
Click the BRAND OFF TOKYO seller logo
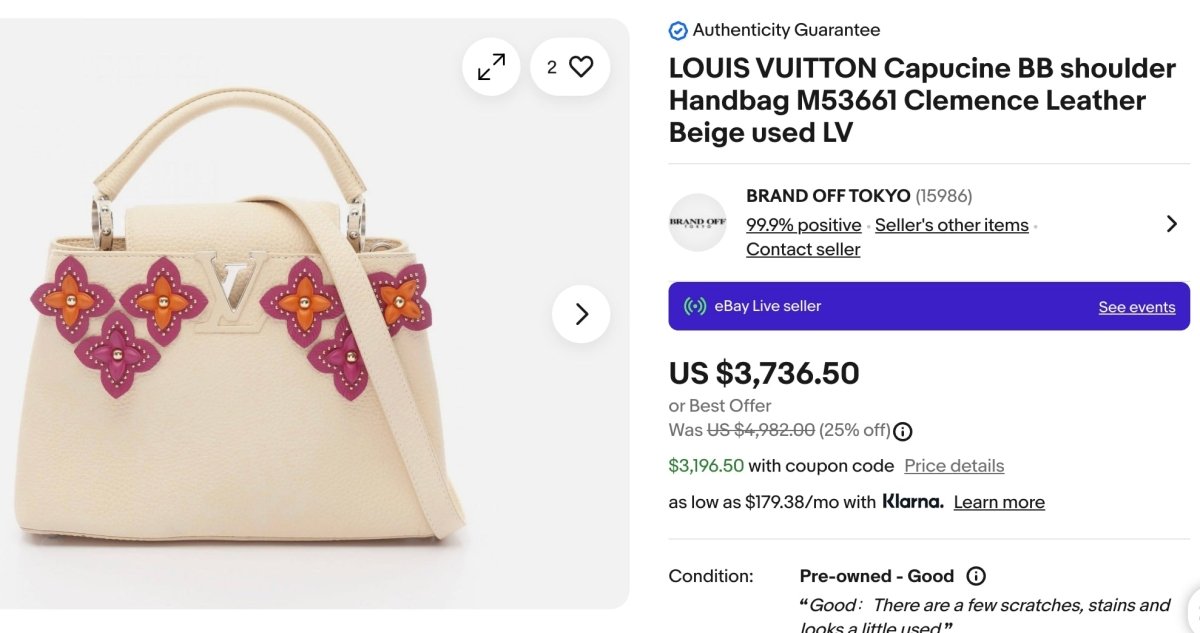tap(697, 222)
